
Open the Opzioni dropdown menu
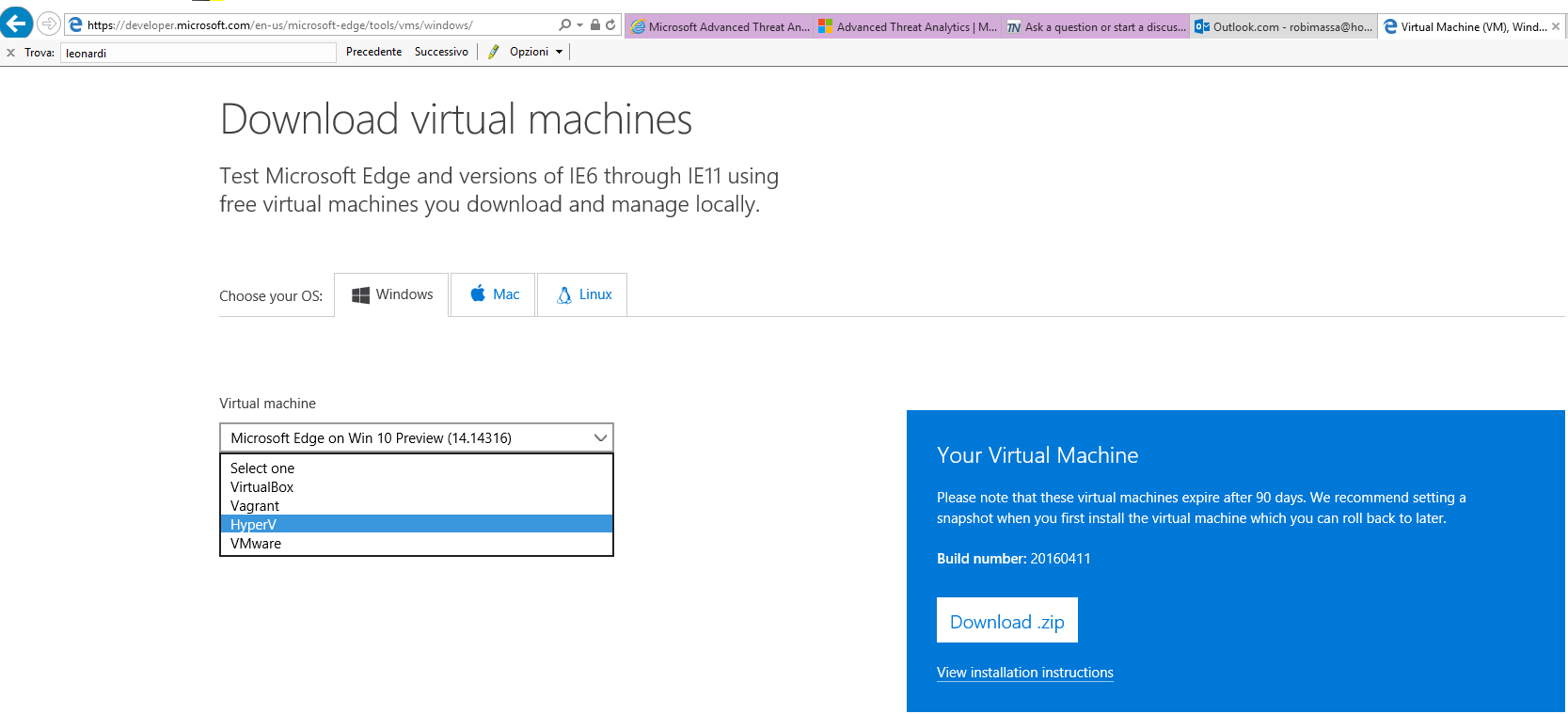(x=536, y=52)
